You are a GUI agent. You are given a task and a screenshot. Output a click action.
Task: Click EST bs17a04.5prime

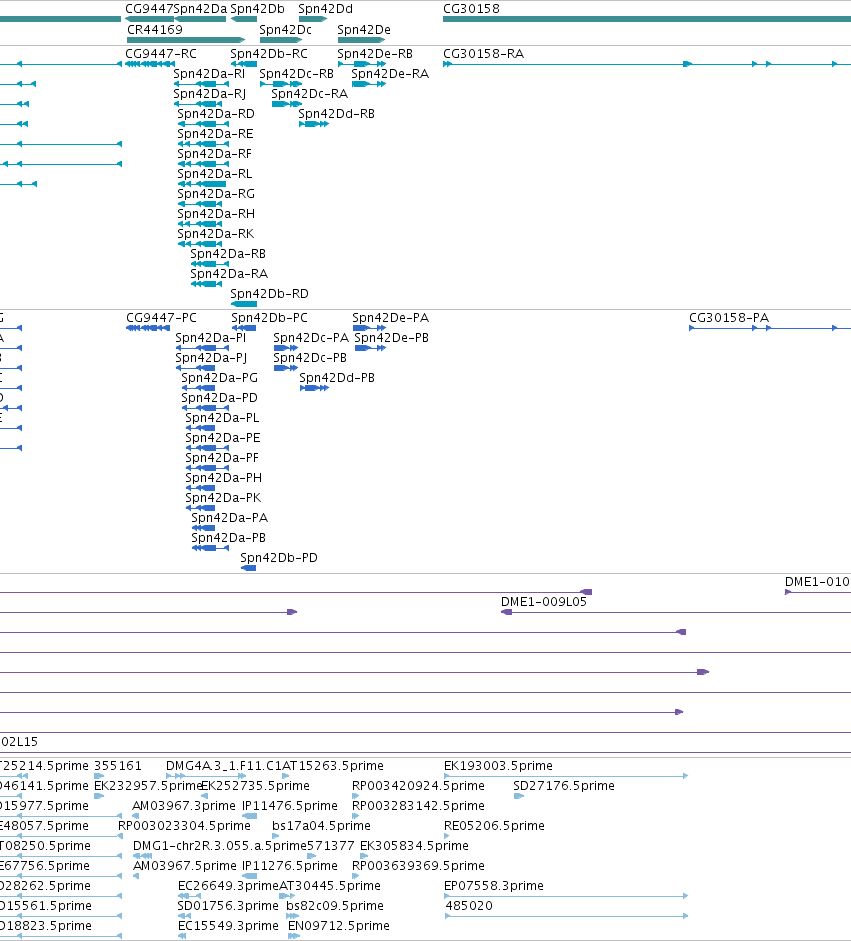tap(321, 826)
